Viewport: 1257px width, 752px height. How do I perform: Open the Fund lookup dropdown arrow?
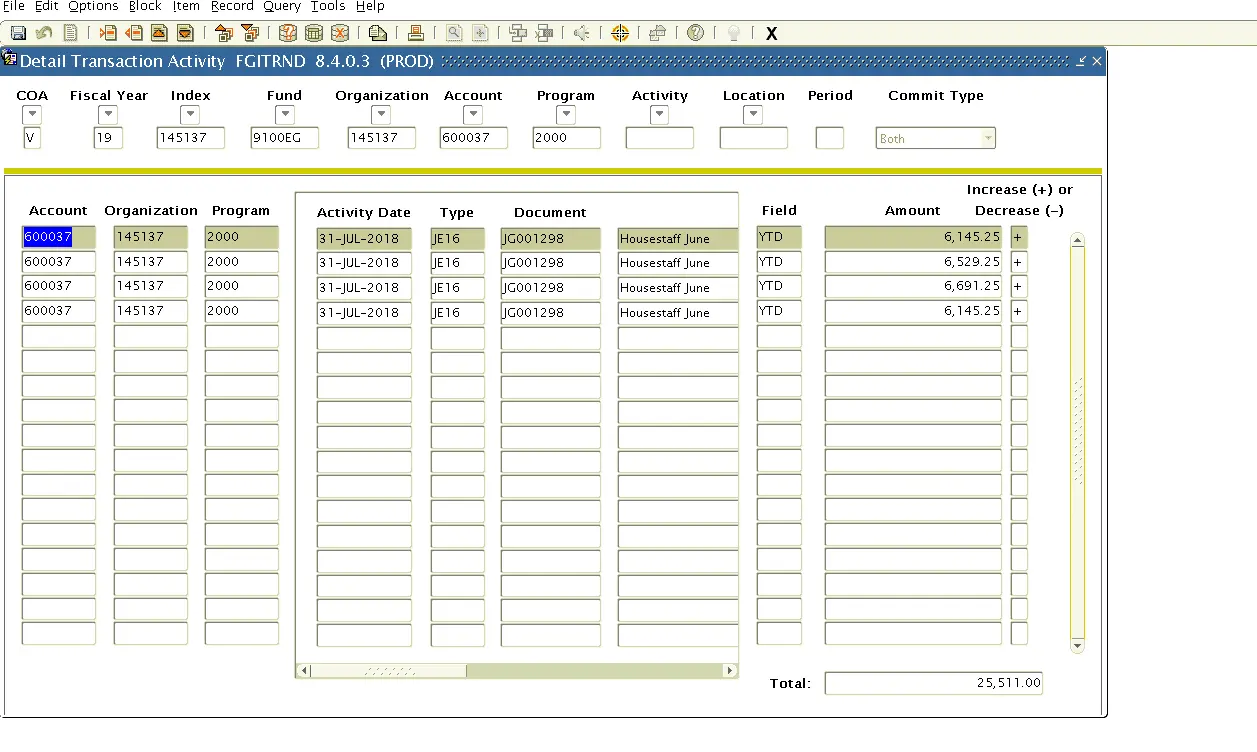285,115
